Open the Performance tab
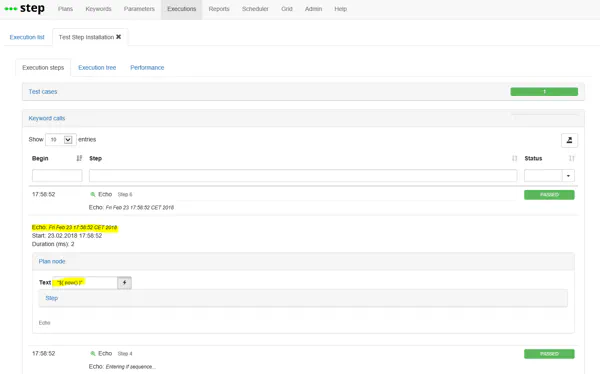This screenshot has height=374, width=600. tap(147, 68)
